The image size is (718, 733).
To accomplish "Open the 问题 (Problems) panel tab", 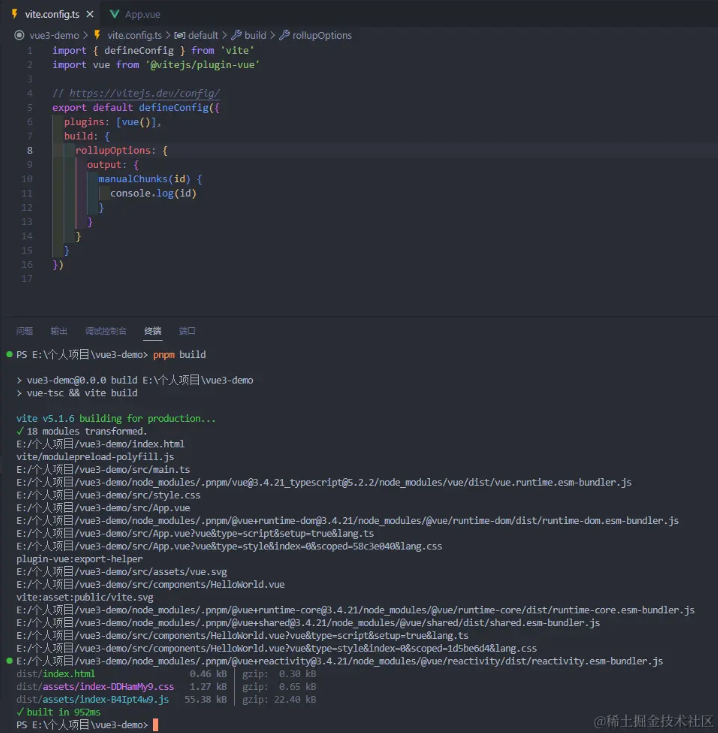I will pyautogui.click(x=24, y=331).
